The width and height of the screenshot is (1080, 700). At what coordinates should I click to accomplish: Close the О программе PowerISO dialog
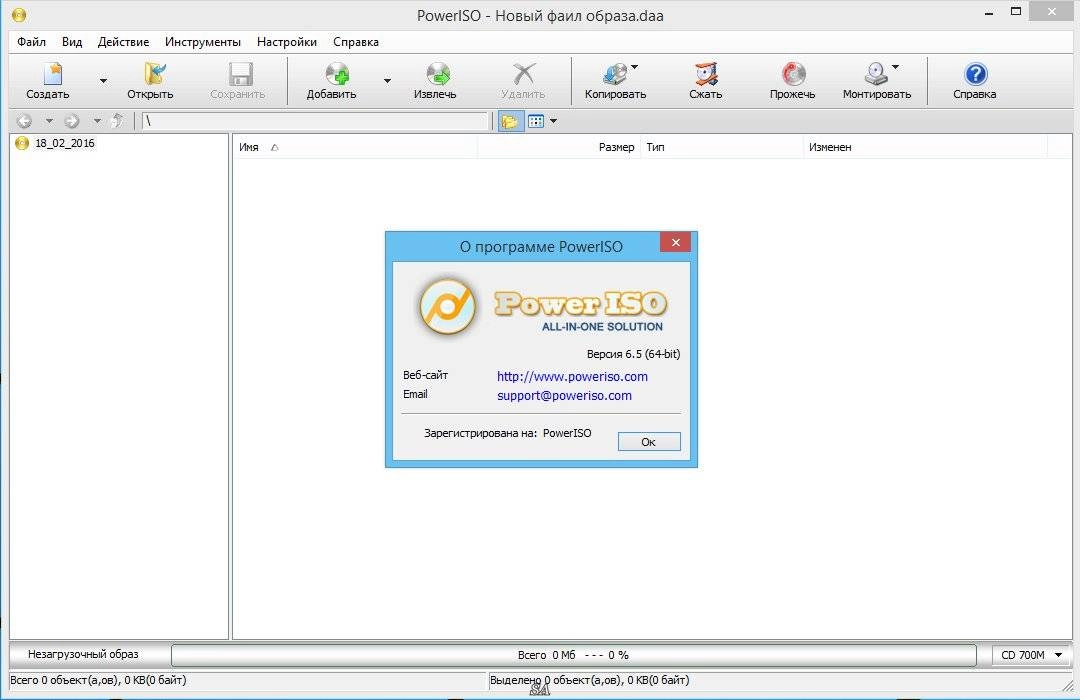pyautogui.click(x=675, y=242)
